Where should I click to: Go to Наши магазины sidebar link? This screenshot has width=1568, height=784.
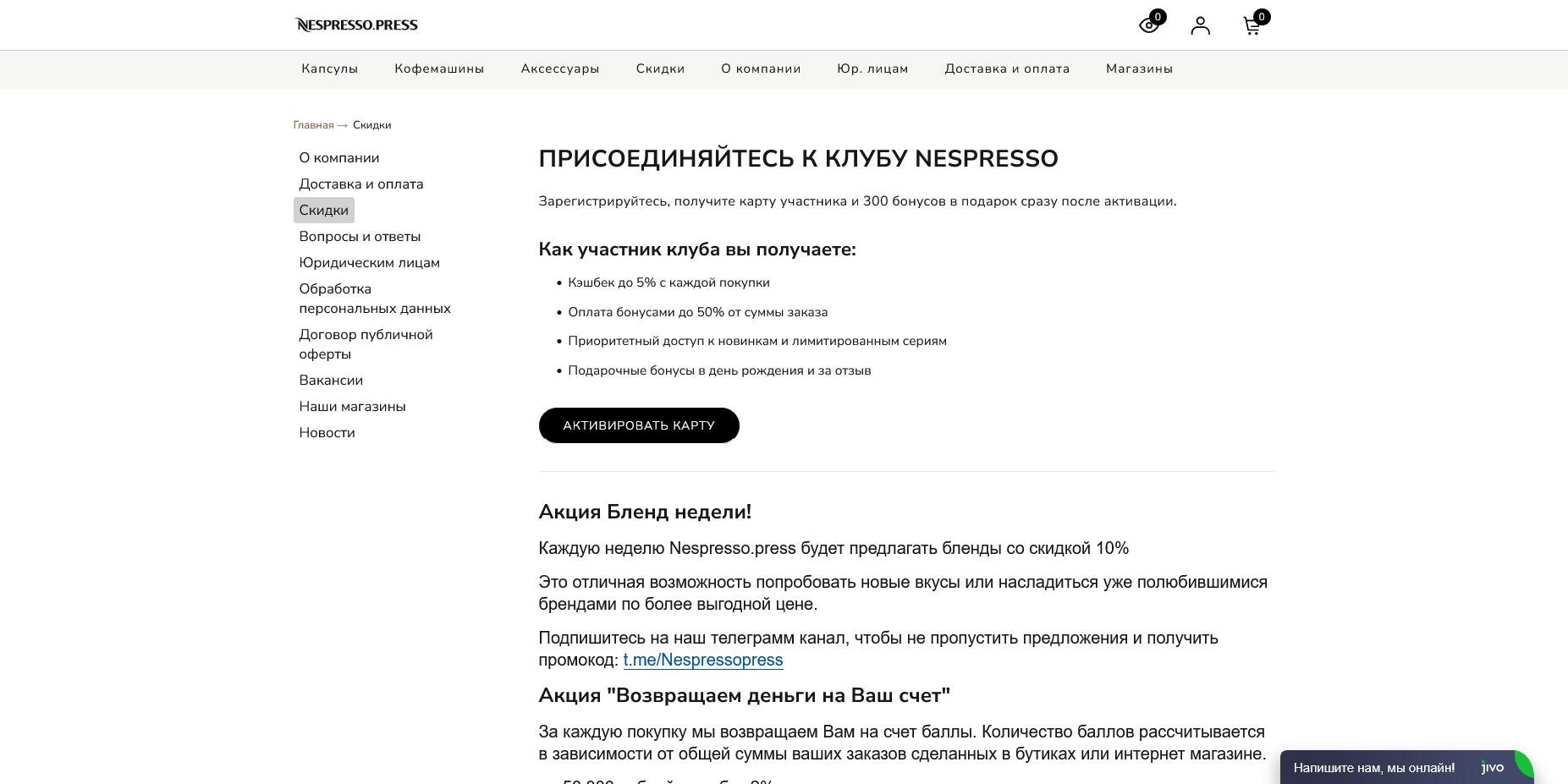(352, 407)
